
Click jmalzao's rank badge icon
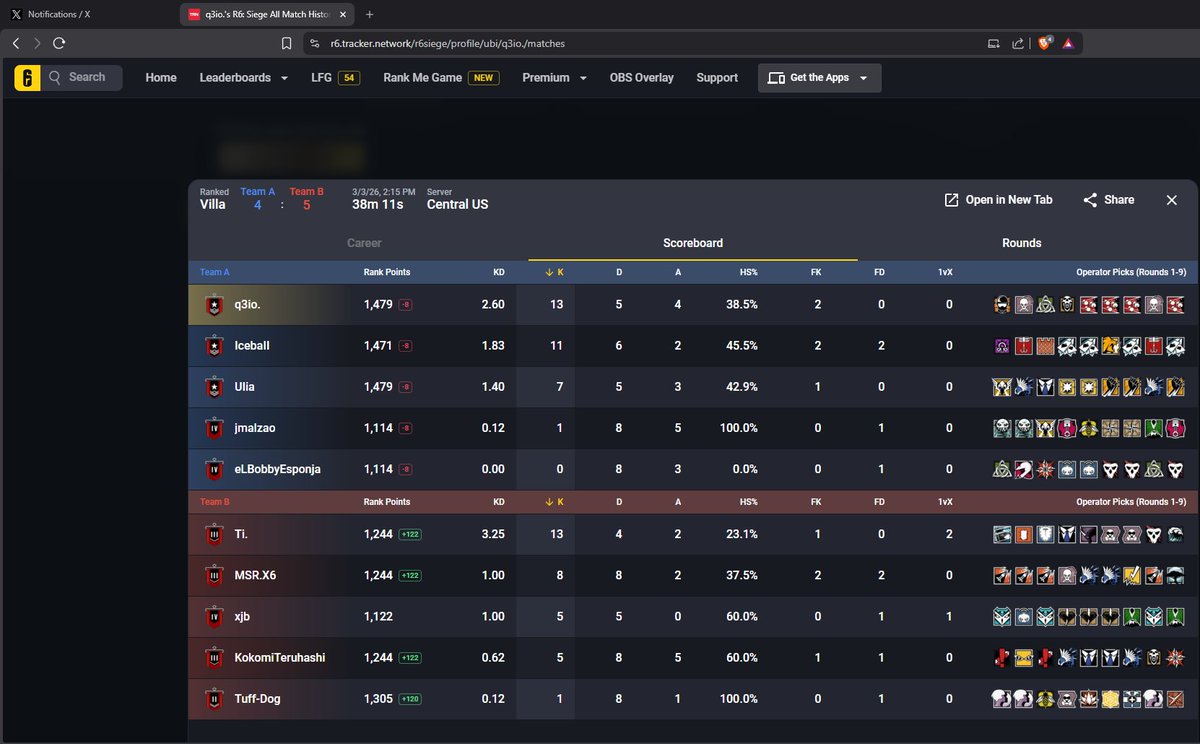212,428
